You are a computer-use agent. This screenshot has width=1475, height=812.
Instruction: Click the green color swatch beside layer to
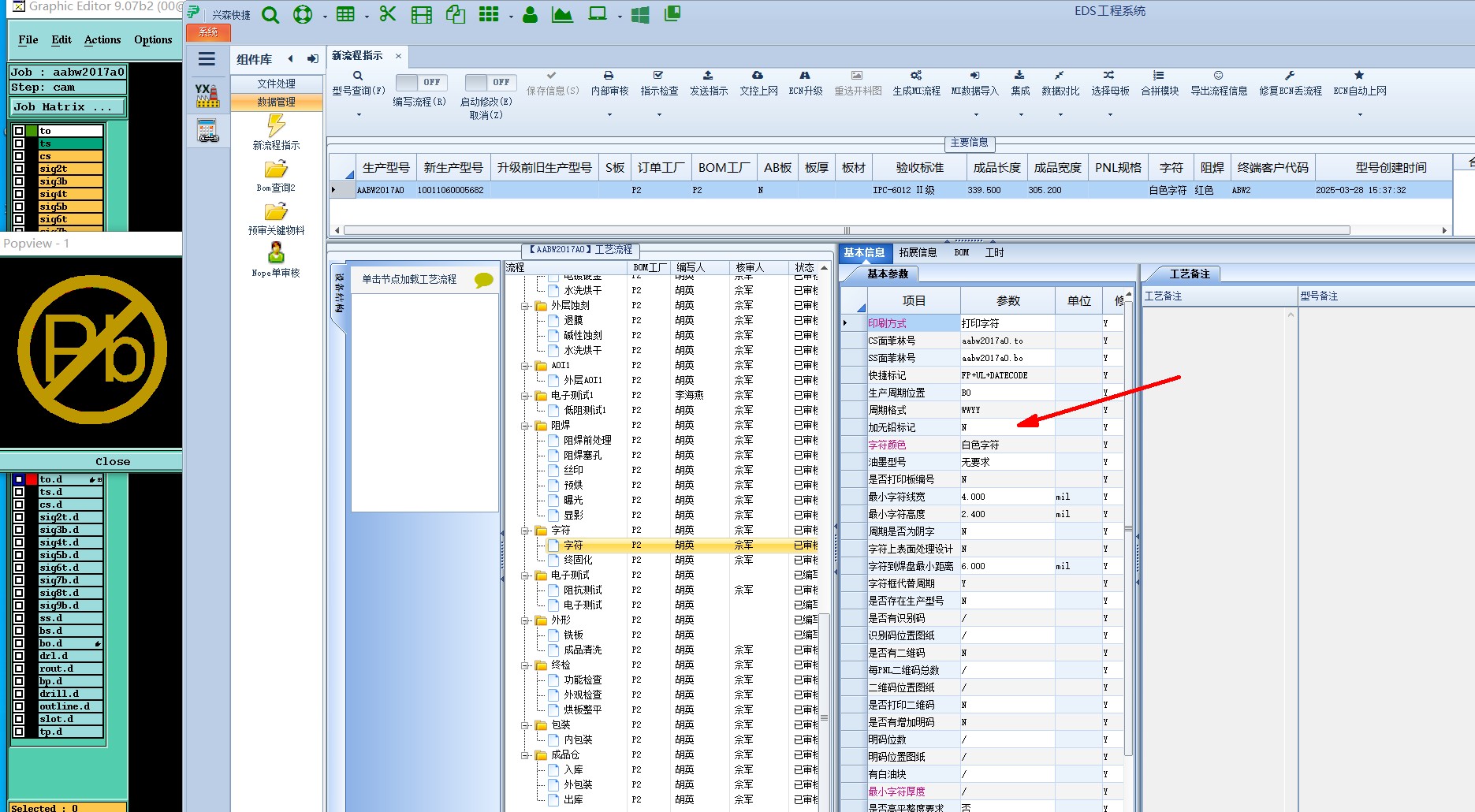tap(32, 131)
